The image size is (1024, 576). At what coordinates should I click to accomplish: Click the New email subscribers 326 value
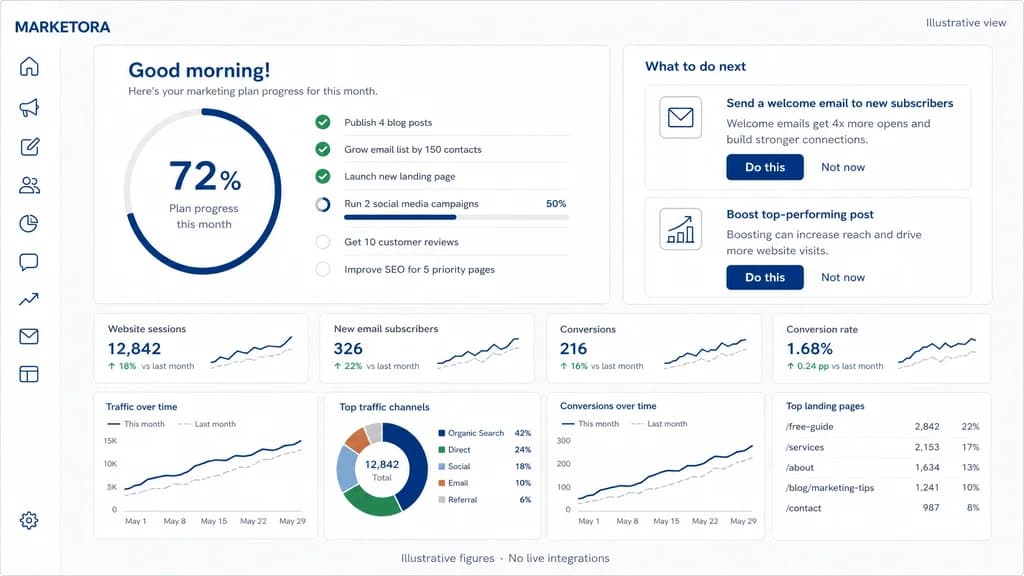click(x=348, y=349)
